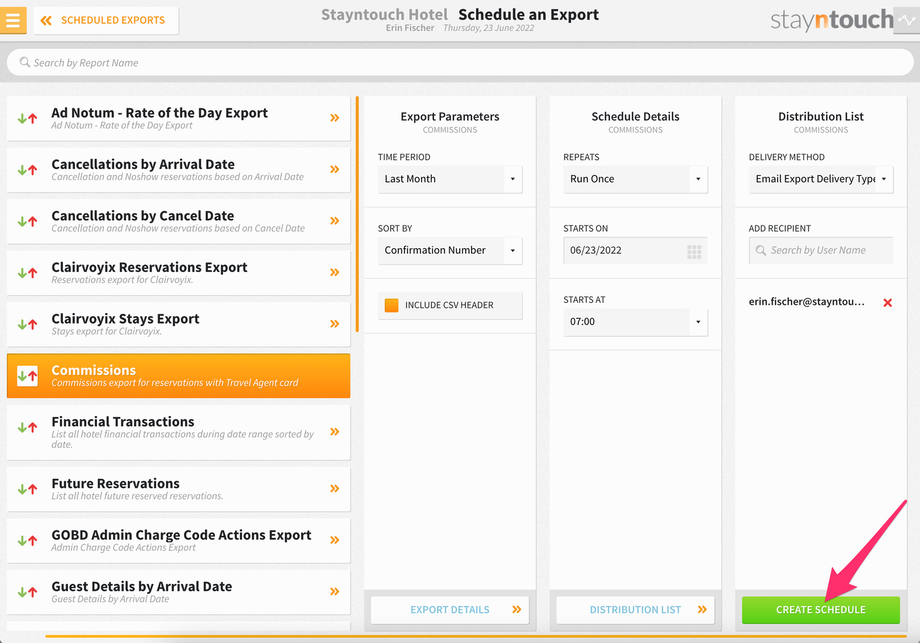Screen dimensions: 920x643
Task: Open the Delivery Method dropdown
Action: [x=821, y=179]
